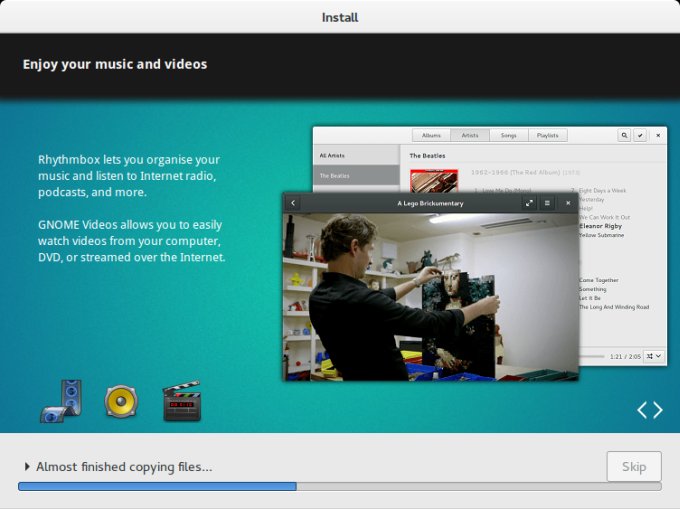Click the Skip button
This screenshot has width=680, height=509.
[634, 467]
